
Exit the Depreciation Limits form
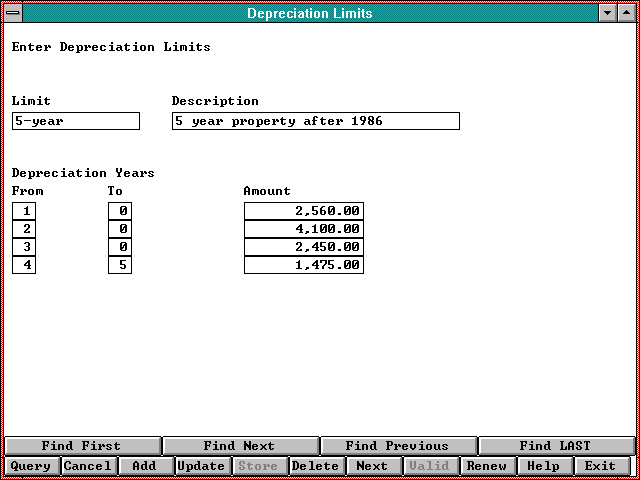click(600, 466)
